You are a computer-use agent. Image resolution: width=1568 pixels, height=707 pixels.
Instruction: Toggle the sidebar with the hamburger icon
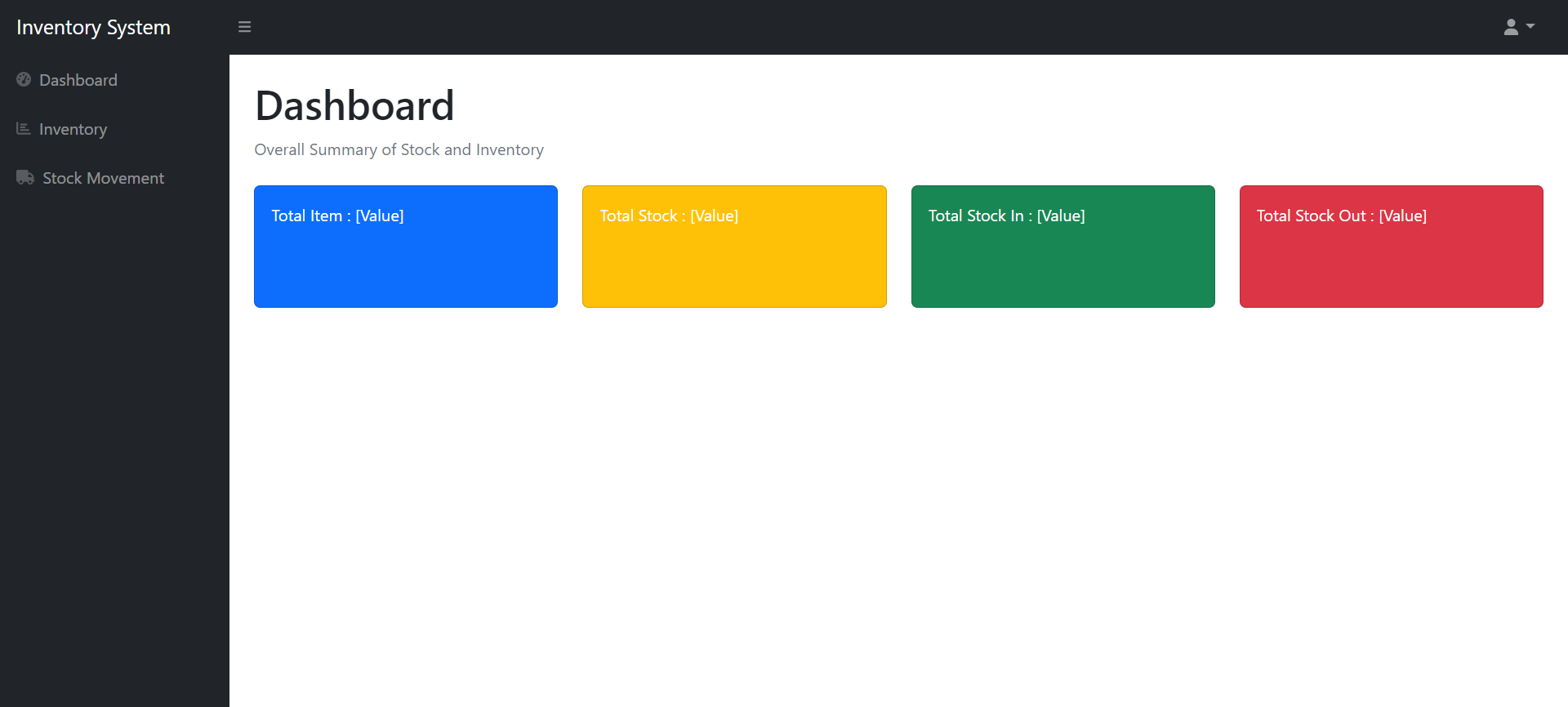point(244,27)
